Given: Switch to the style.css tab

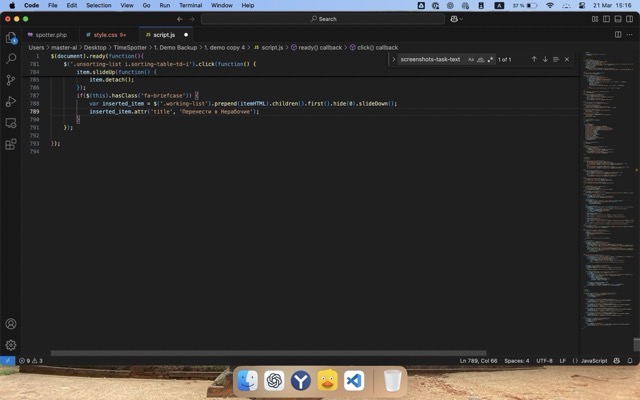Looking at the screenshot, I should point(108,34).
